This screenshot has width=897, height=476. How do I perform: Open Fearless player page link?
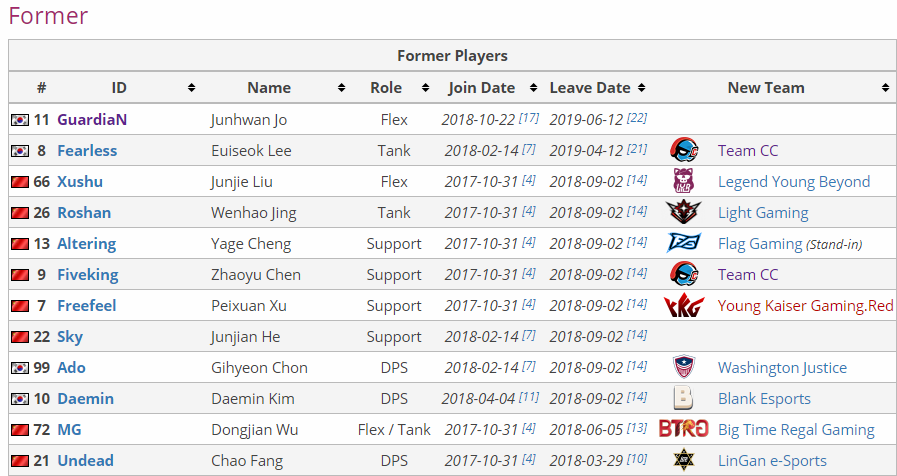click(87, 150)
